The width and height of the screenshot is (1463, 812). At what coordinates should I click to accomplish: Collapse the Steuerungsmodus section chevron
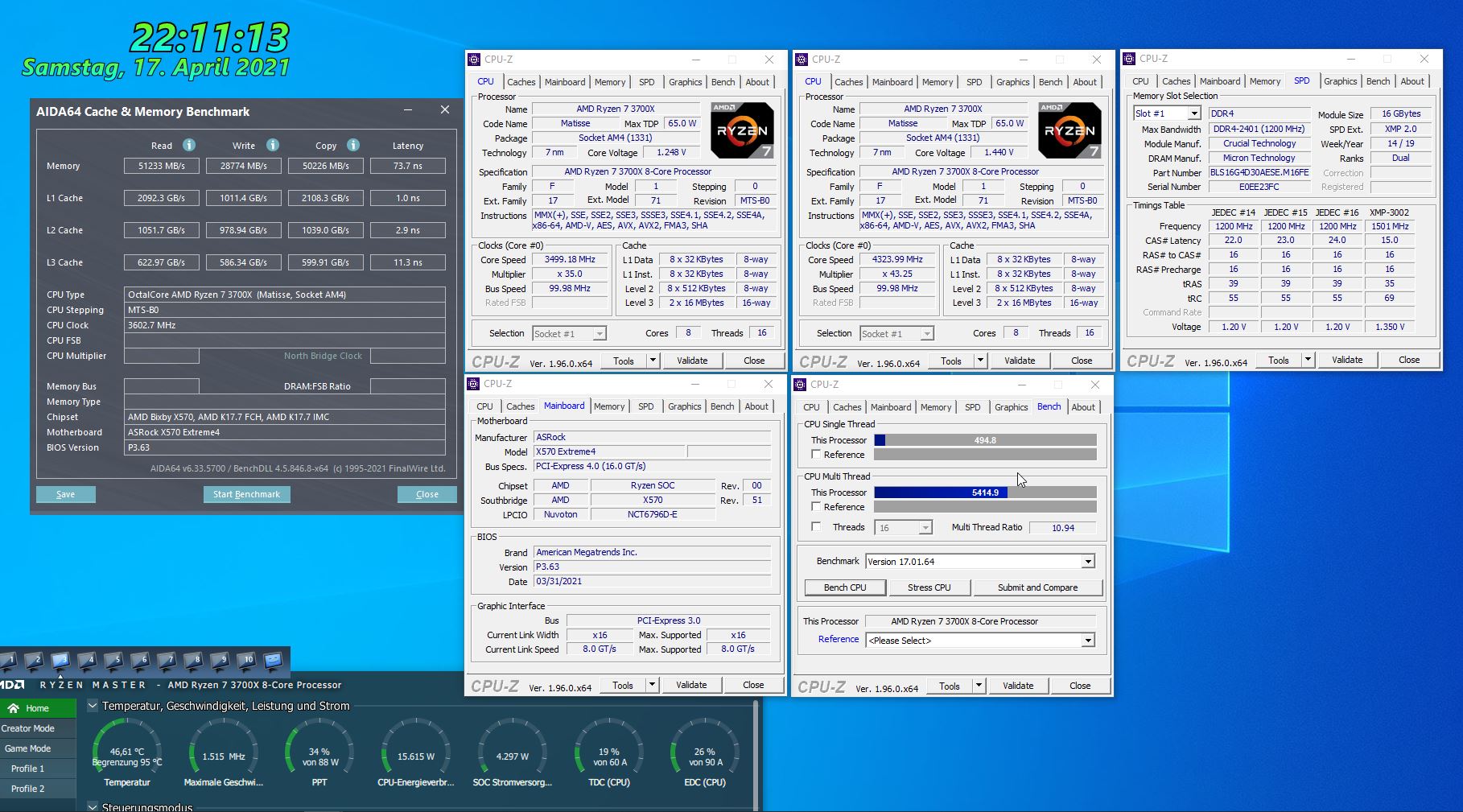click(93, 806)
